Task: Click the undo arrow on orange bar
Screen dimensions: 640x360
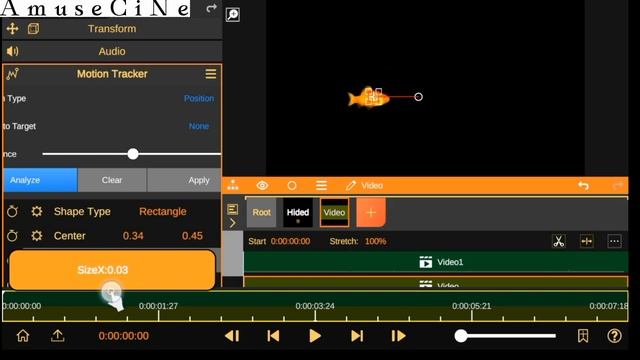Action: [583, 186]
